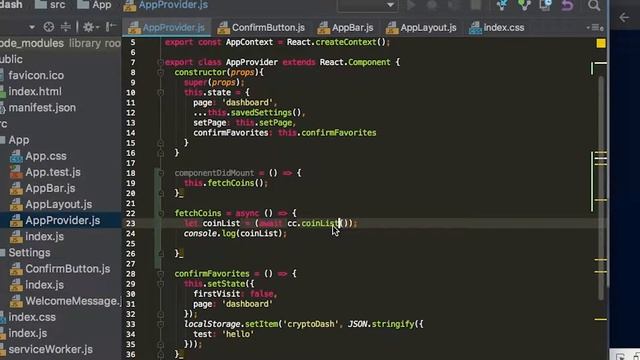Screen dimensions: 640x360
Task: Click the back arrow in right window
Action: (x=624, y=18)
